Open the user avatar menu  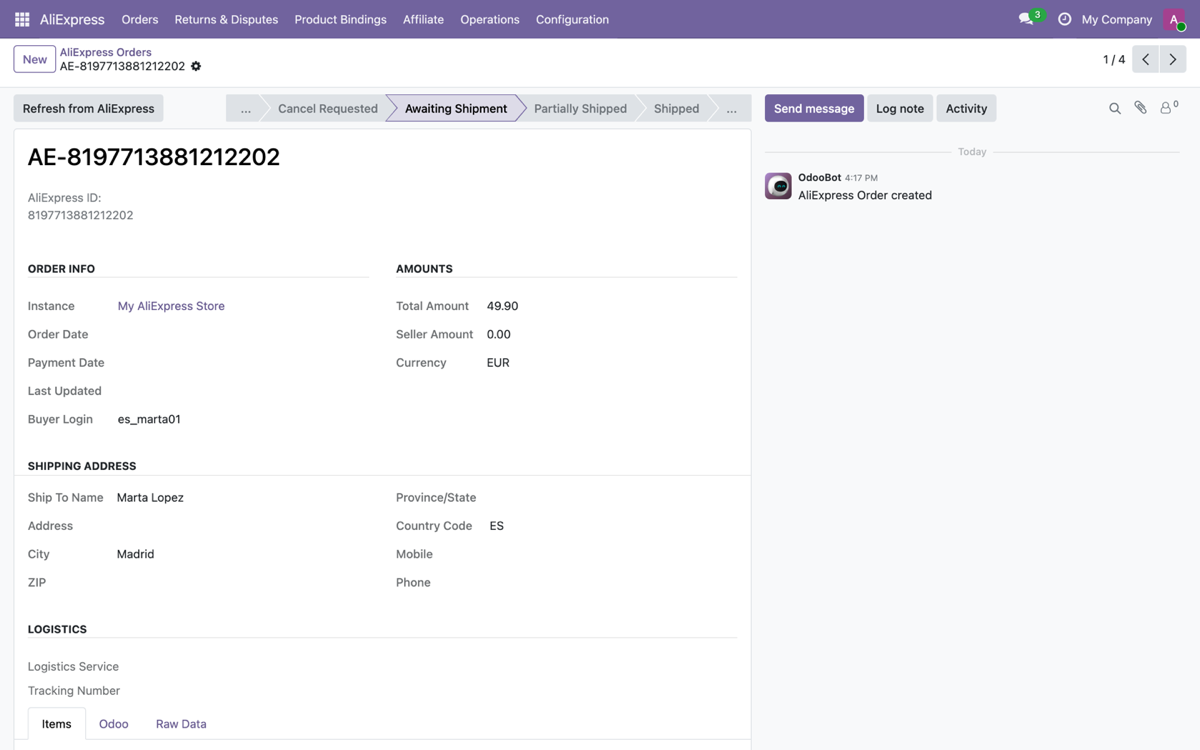(x=1174, y=19)
